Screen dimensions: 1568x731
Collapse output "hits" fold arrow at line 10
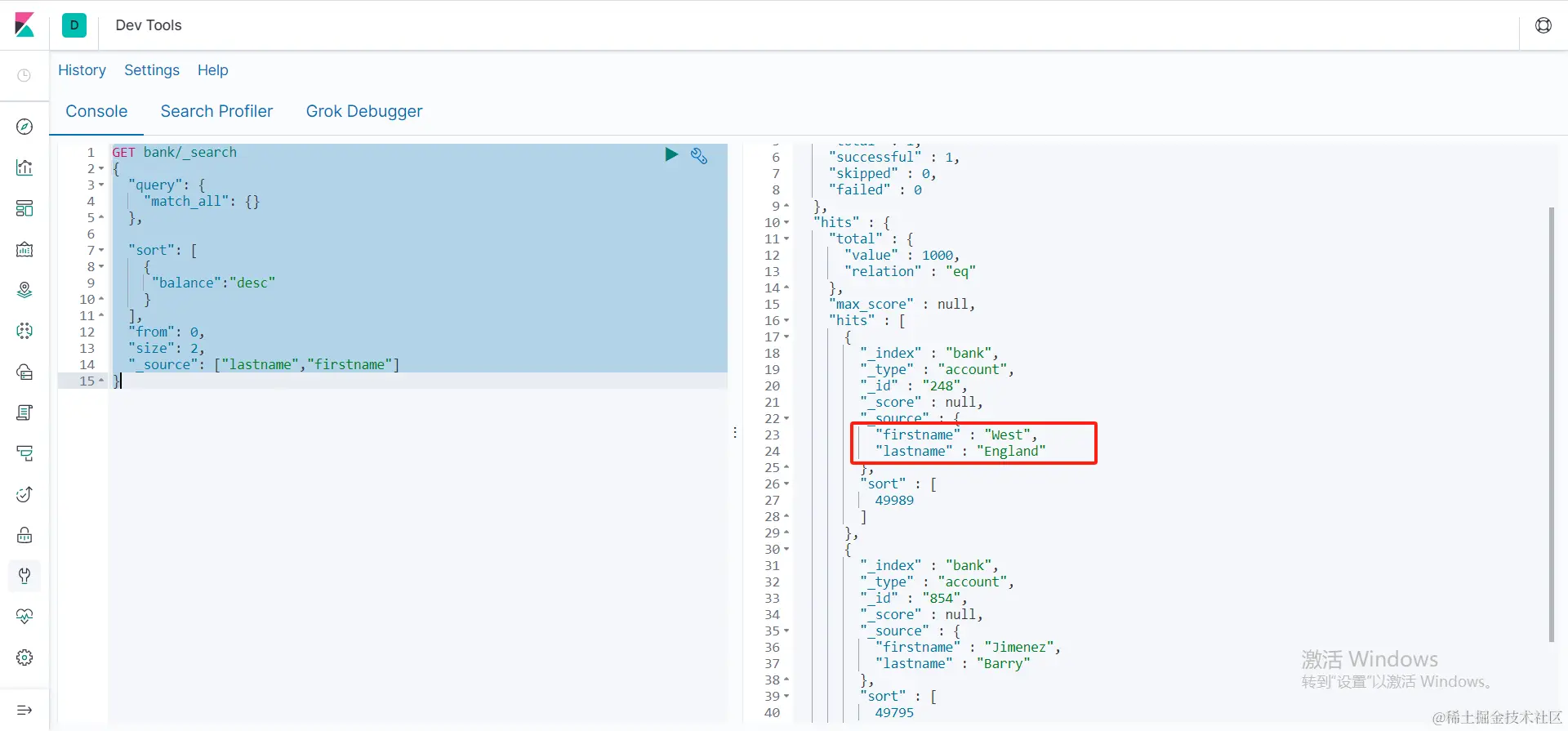pyautogui.click(x=786, y=223)
